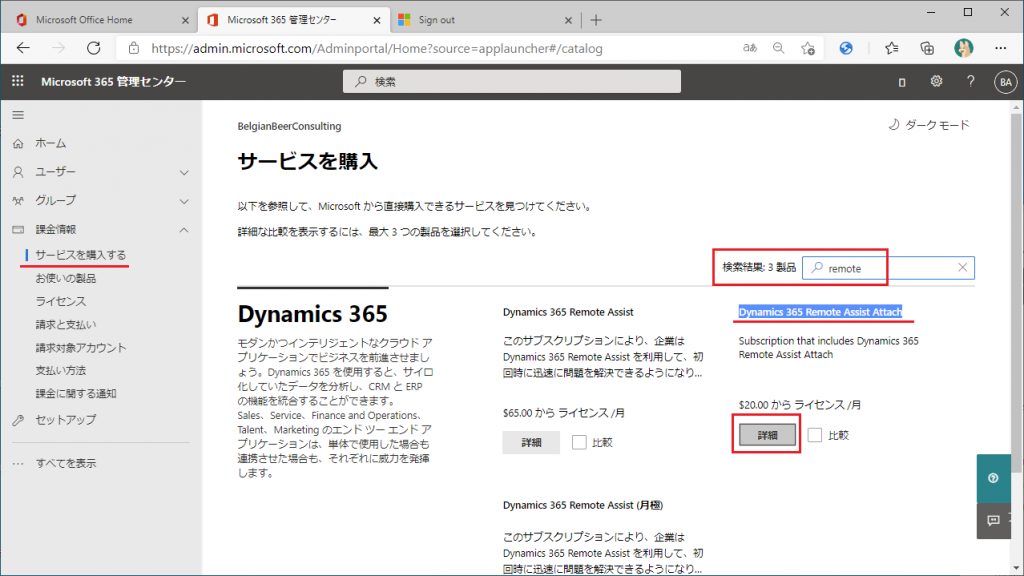
Task: Click in the header 検索 search box
Action: click(512, 82)
